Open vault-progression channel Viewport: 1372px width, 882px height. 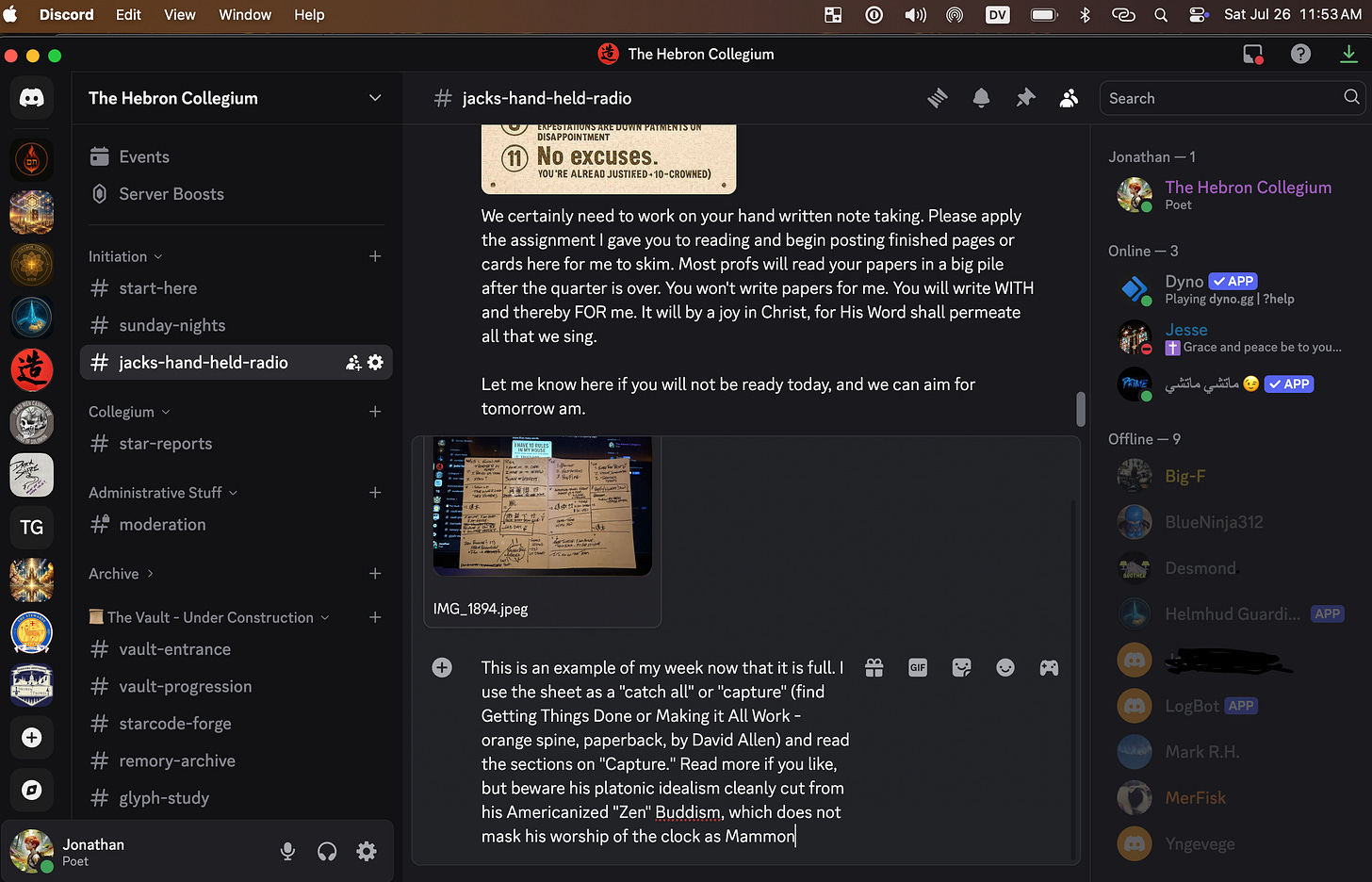coord(236,687)
